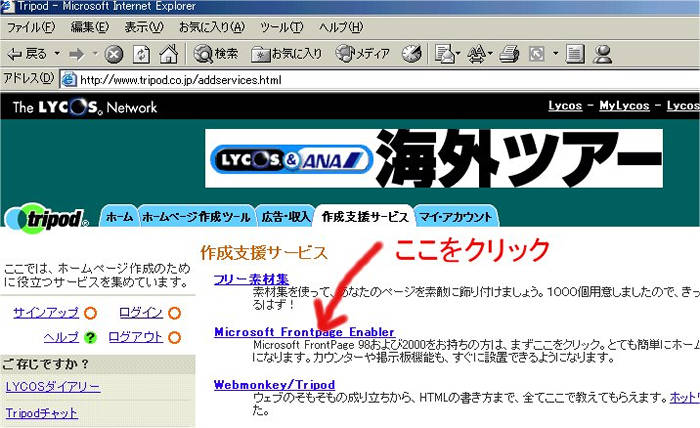Switch to the ホームページ作成ツール tab
The image size is (700, 428).
(196, 217)
